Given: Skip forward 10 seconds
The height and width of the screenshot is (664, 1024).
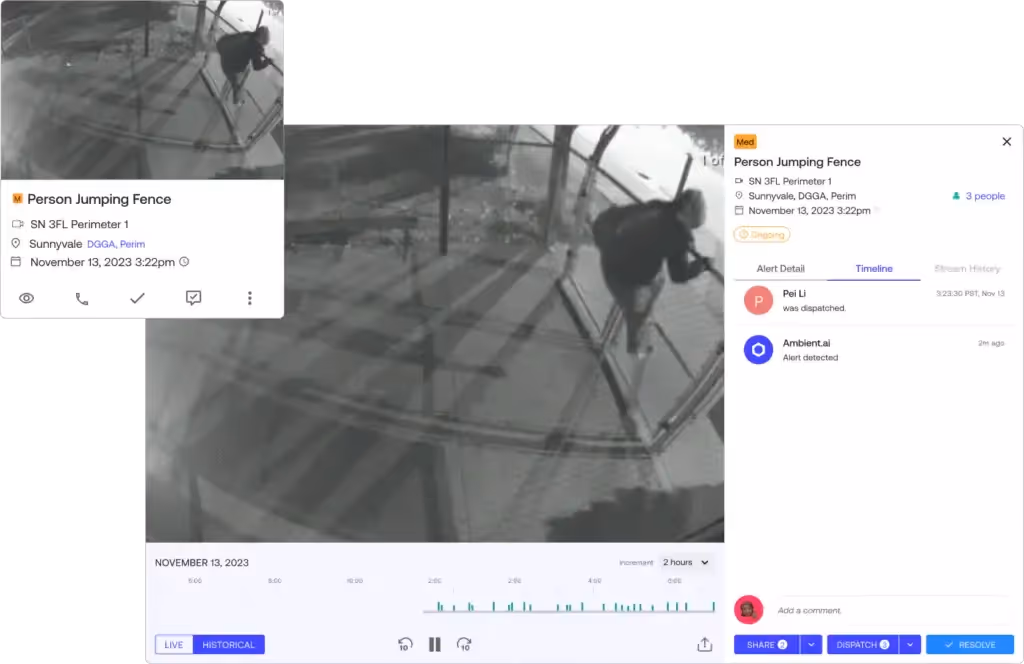Looking at the screenshot, I should [x=464, y=644].
